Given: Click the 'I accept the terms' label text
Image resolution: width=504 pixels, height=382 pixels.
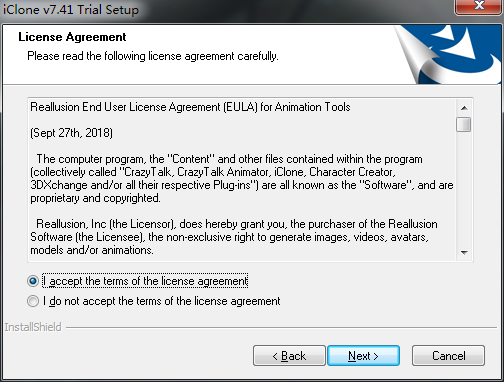Looking at the screenshot, I should 145,281.
